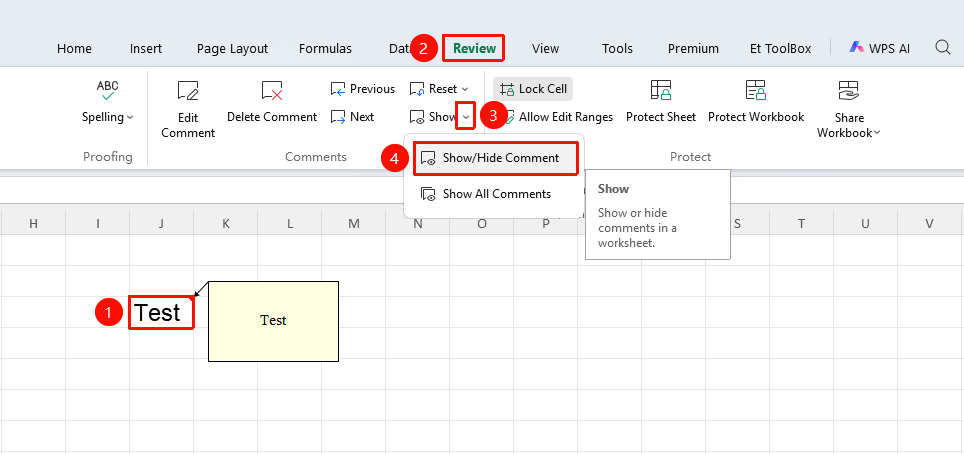
Task: Select column header M
Action: pos(354,223)
